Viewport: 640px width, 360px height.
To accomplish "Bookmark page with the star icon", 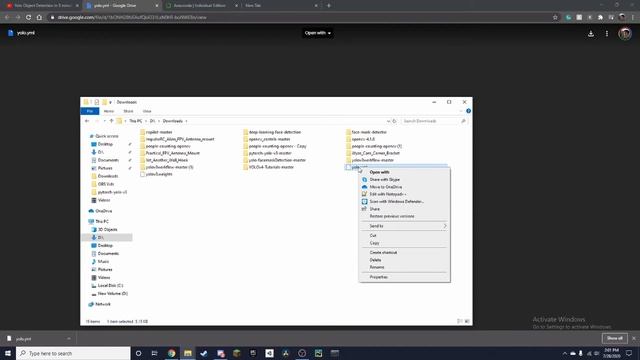I will [555, 17].
